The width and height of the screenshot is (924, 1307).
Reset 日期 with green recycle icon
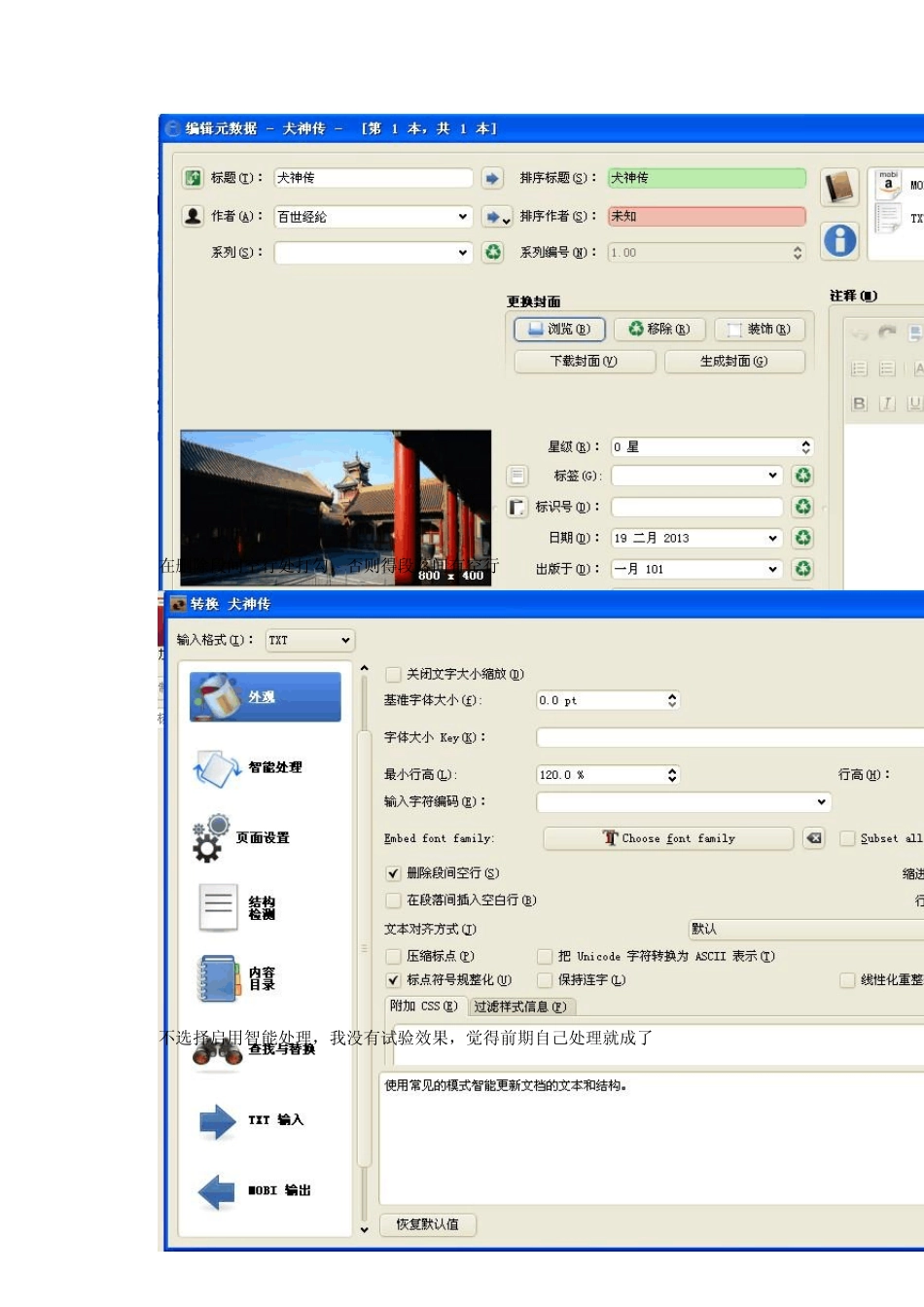[803, 538]
